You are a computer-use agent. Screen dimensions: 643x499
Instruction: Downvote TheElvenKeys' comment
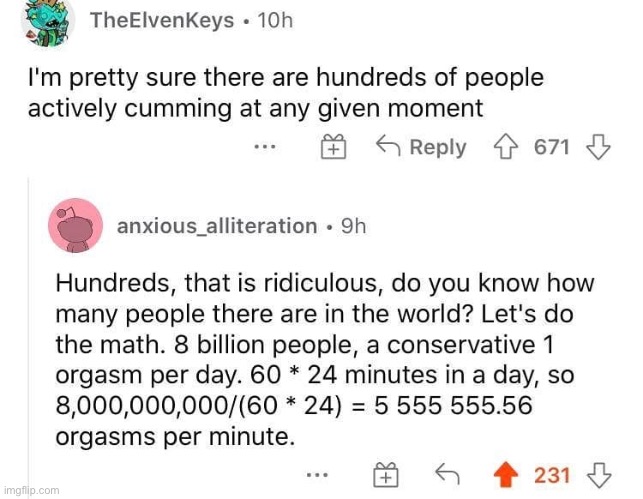coord(597,148)
